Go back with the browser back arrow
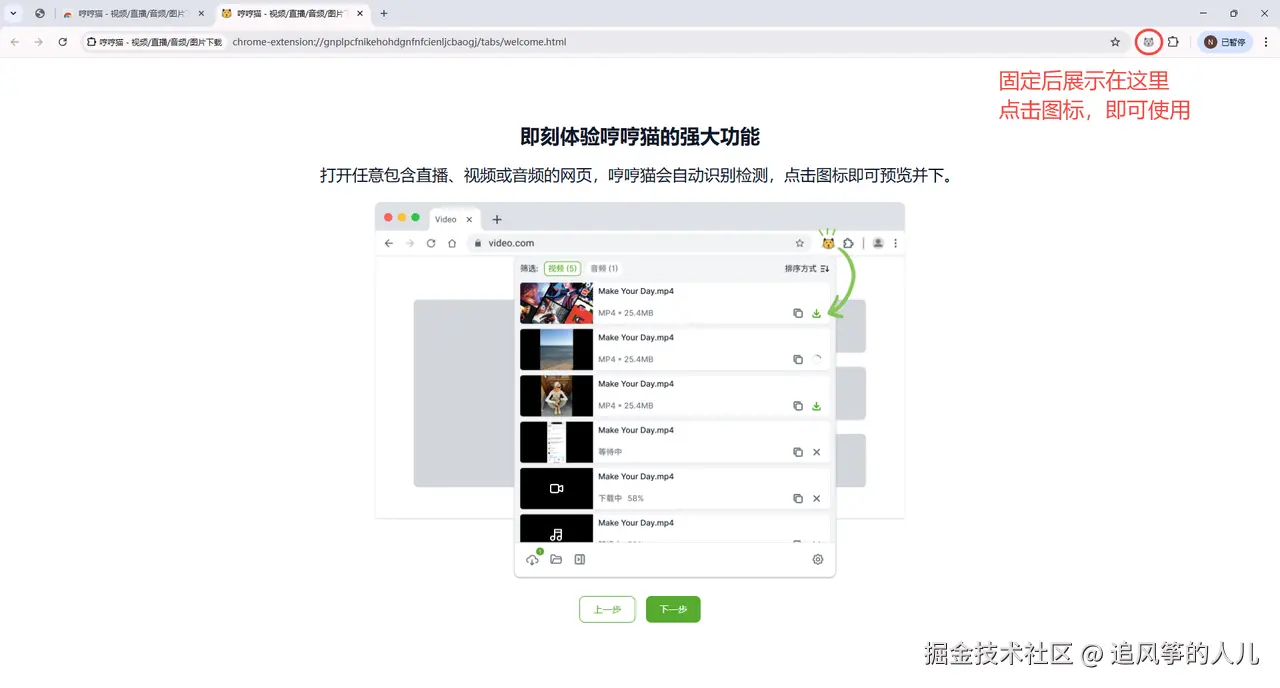The height and width of the screenshot is (688, 1280). coord(14,42)
